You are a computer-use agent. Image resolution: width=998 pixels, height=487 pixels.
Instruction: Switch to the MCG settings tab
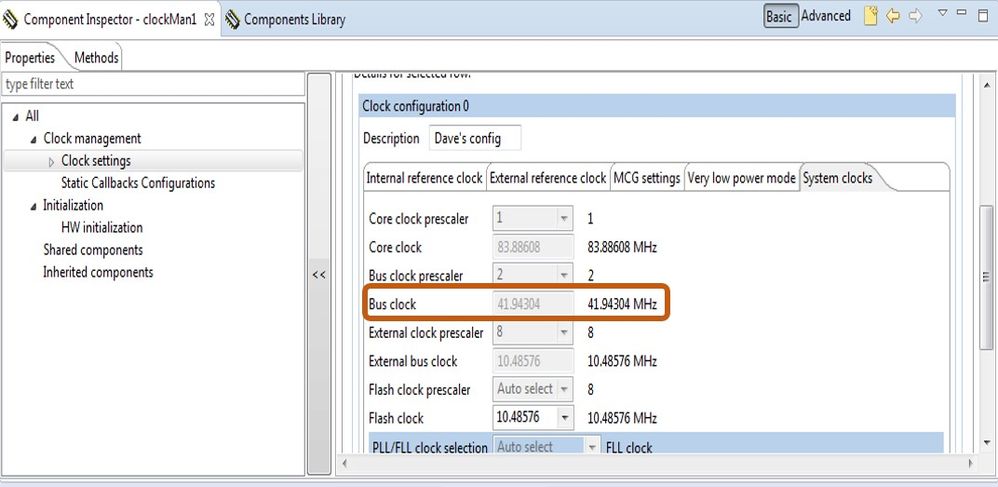(x=647, y=178)
